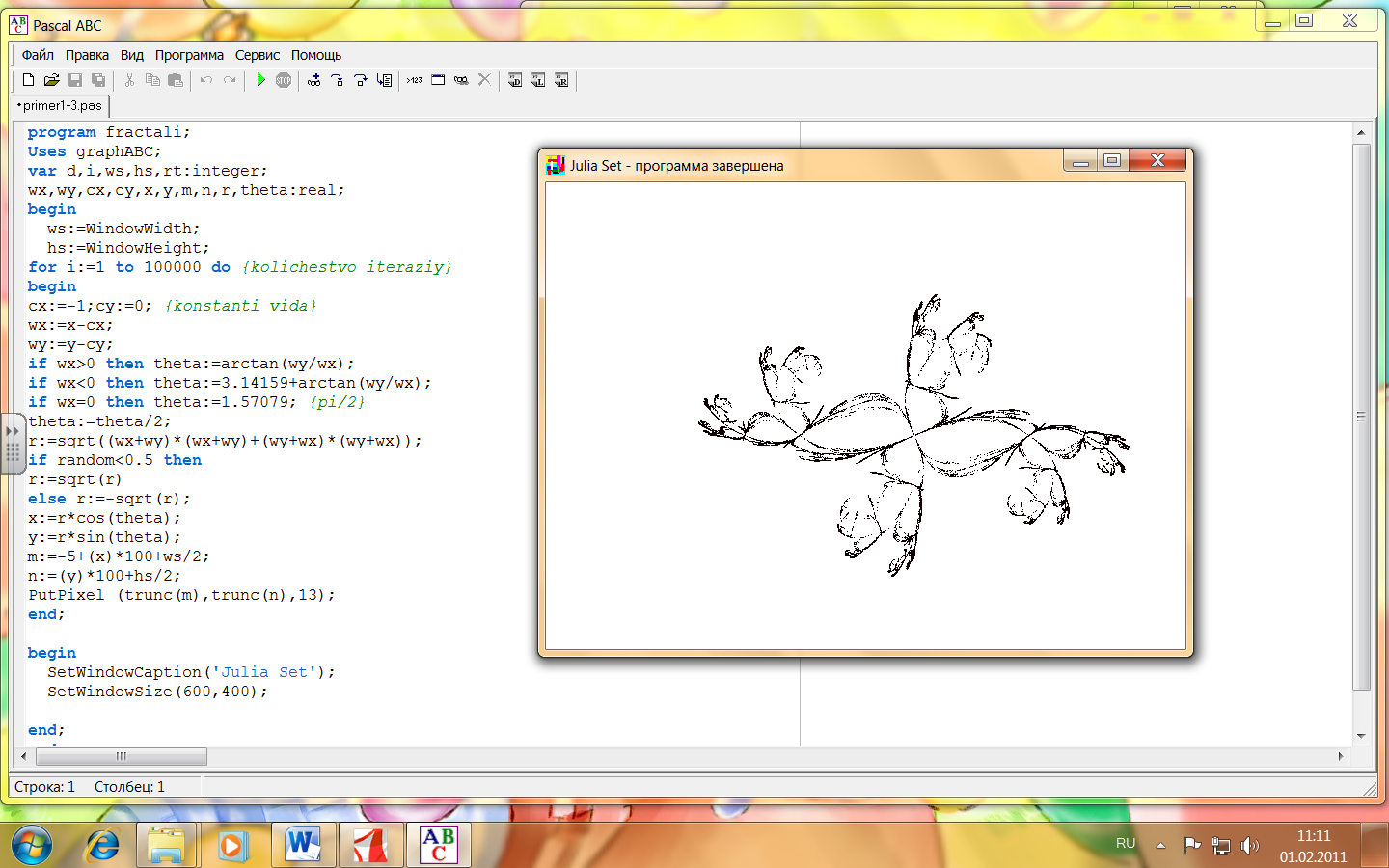Click the Evaluate expression >123 icon

pos(415,80)
